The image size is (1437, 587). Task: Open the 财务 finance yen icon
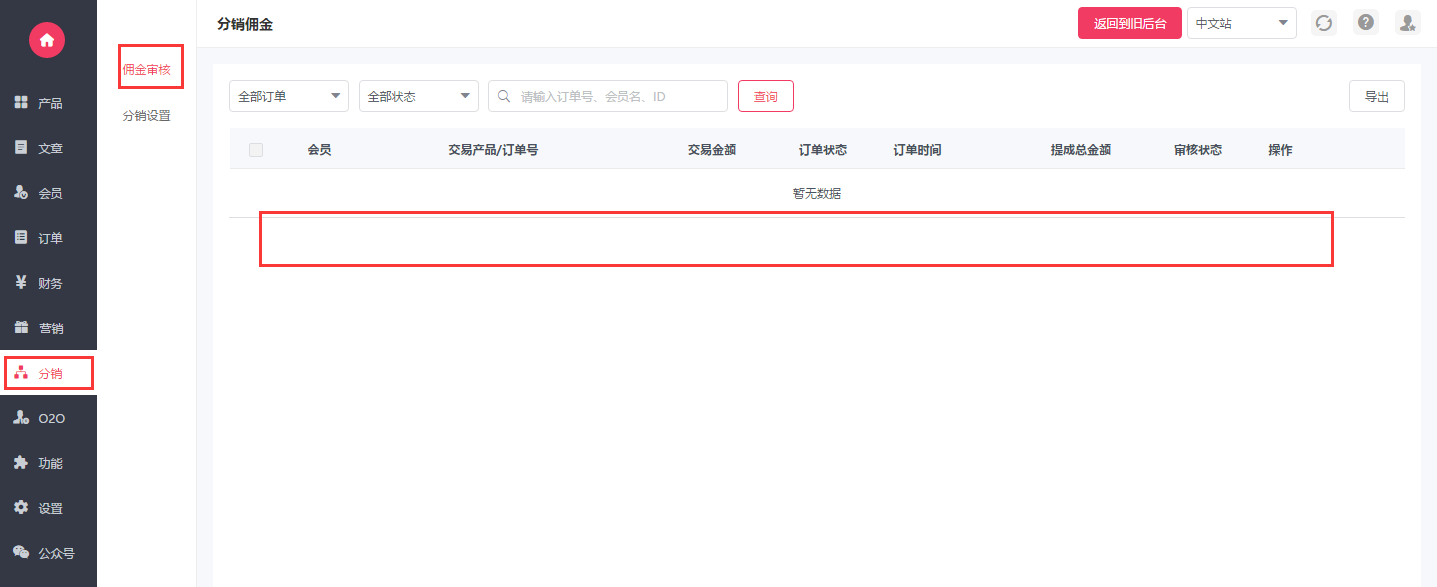21,283
